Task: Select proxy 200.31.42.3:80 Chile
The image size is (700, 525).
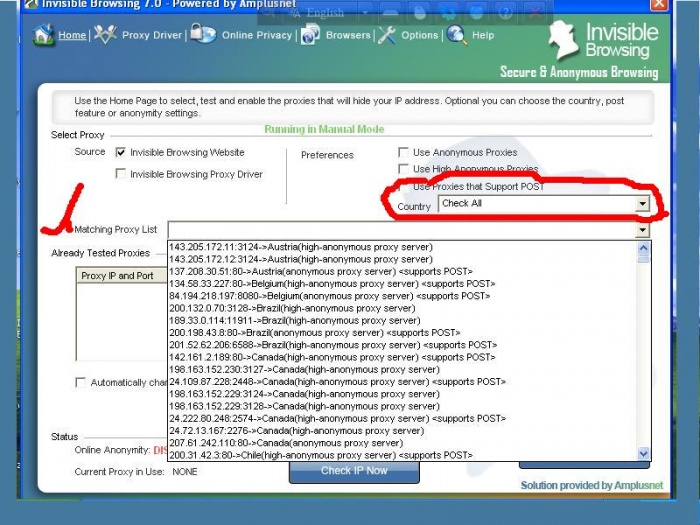Action: 402,455
